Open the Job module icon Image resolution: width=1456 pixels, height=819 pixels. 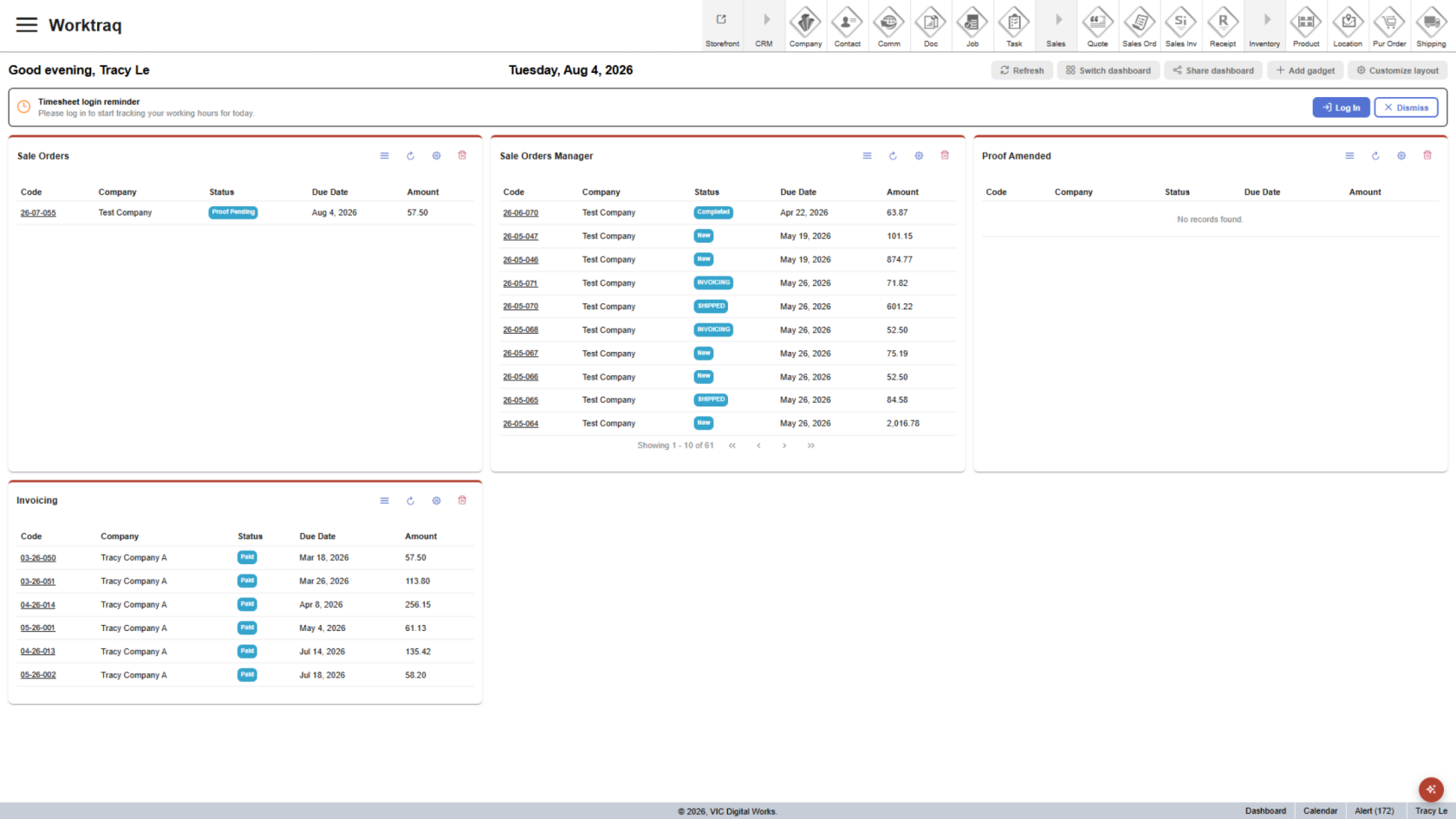pyautogui.click(x=972, y=25)
